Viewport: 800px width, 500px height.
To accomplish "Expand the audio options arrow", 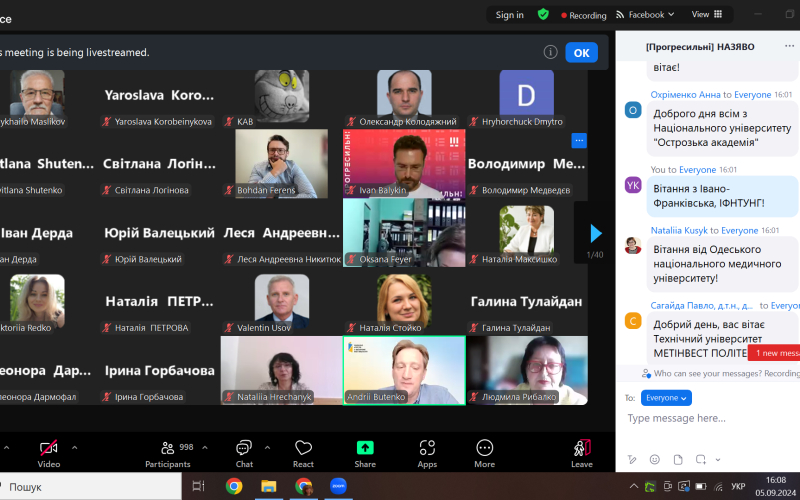I will [x=6, y=447].
